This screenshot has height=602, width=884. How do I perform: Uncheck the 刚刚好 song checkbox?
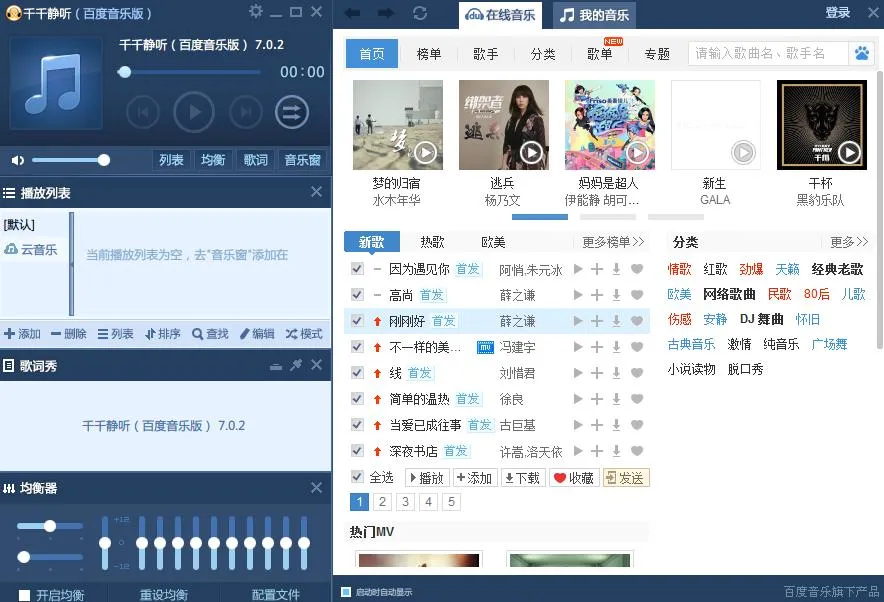(357, 321)
